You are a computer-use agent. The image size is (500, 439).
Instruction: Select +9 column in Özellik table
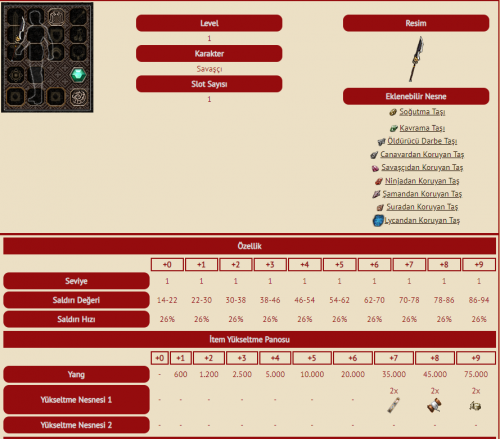coord(479,265)
